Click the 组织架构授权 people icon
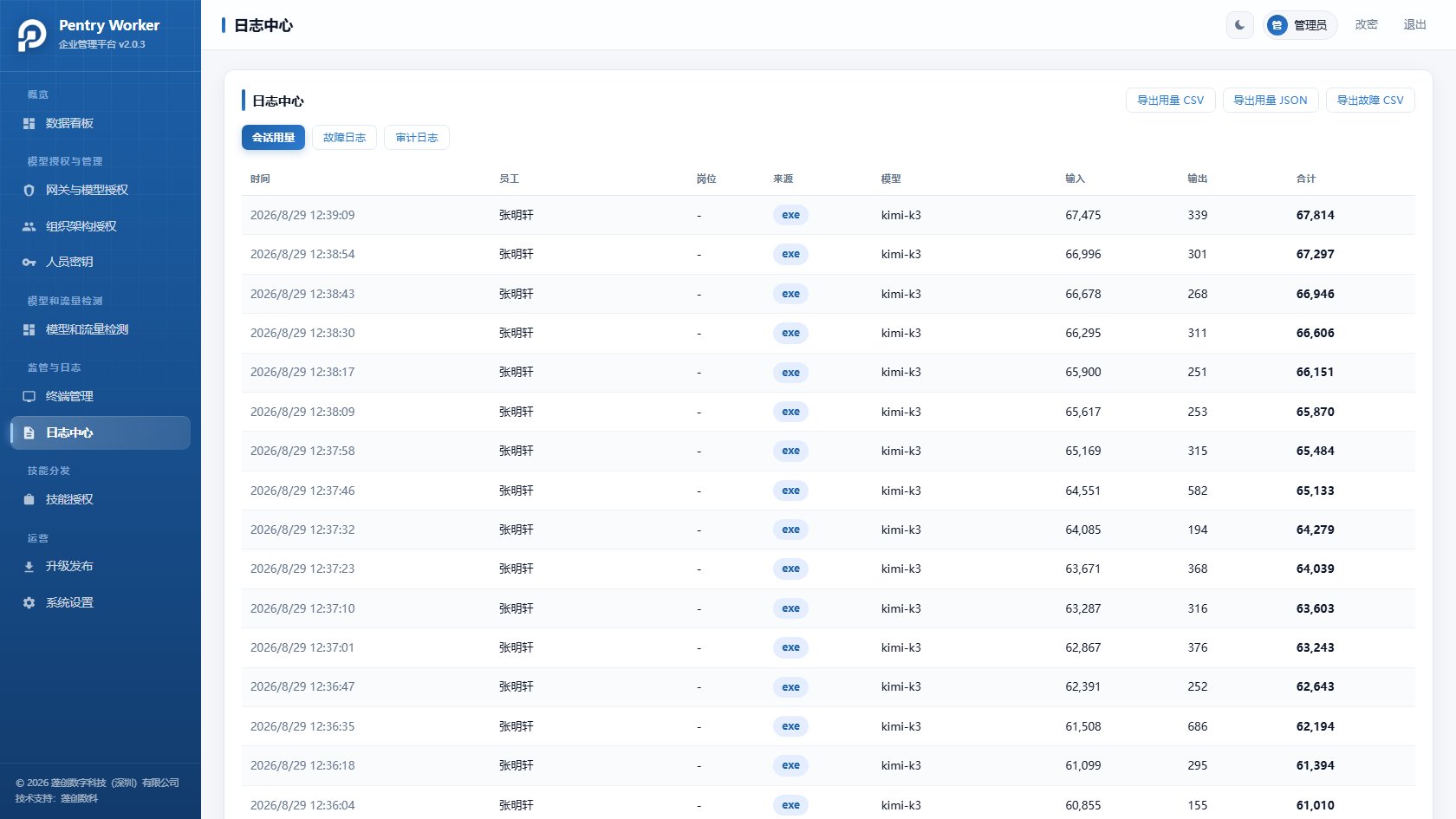Image resolution: width=1456 pixels, height=819 pixels. (x=29, y=226)
